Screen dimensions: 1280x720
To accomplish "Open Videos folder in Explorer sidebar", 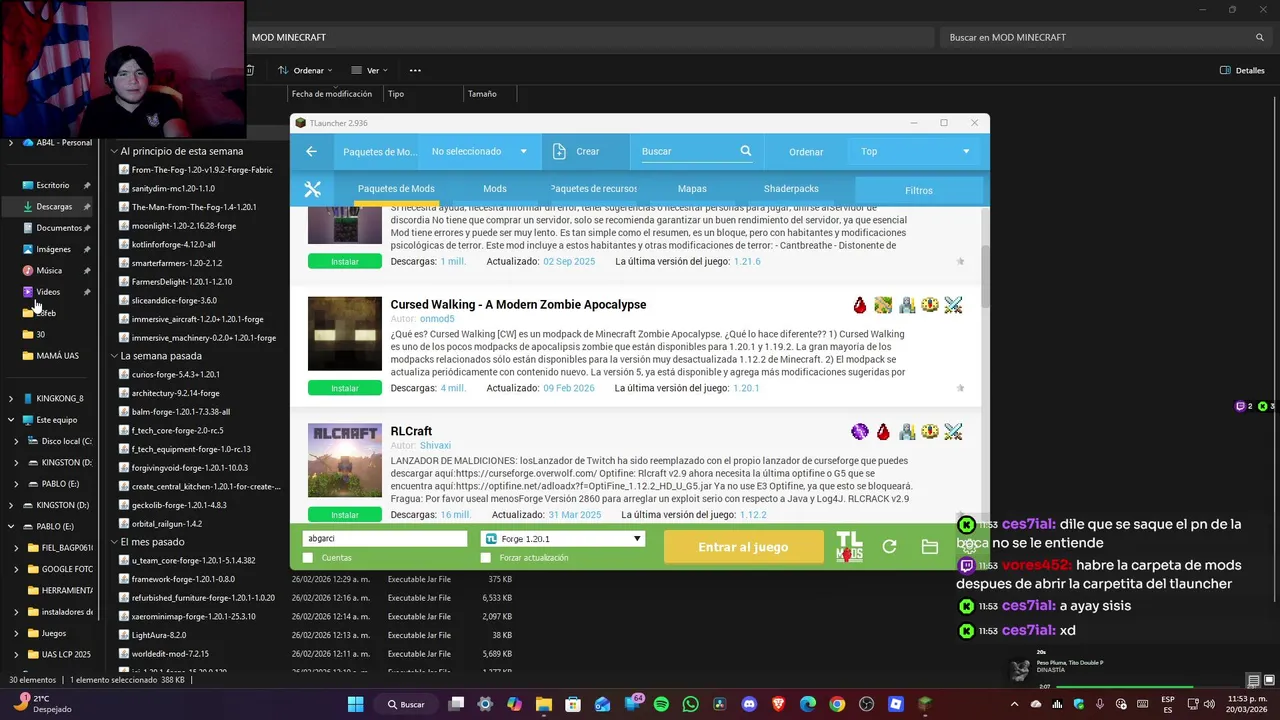I will (48, 292).
